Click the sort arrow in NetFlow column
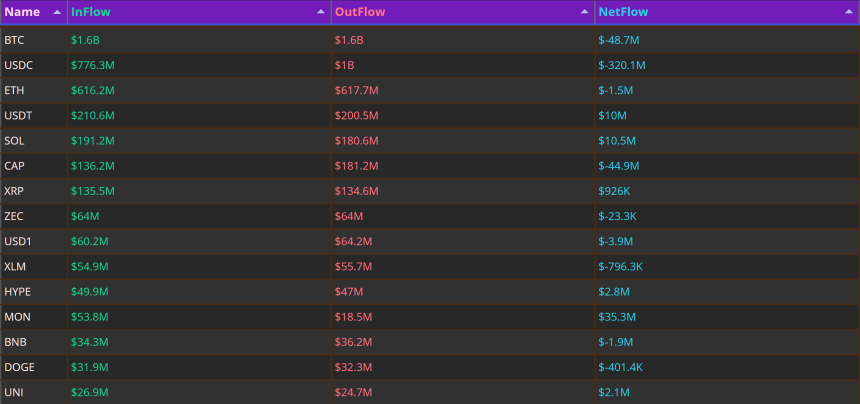The image size is (860, 404). point(848,12)
